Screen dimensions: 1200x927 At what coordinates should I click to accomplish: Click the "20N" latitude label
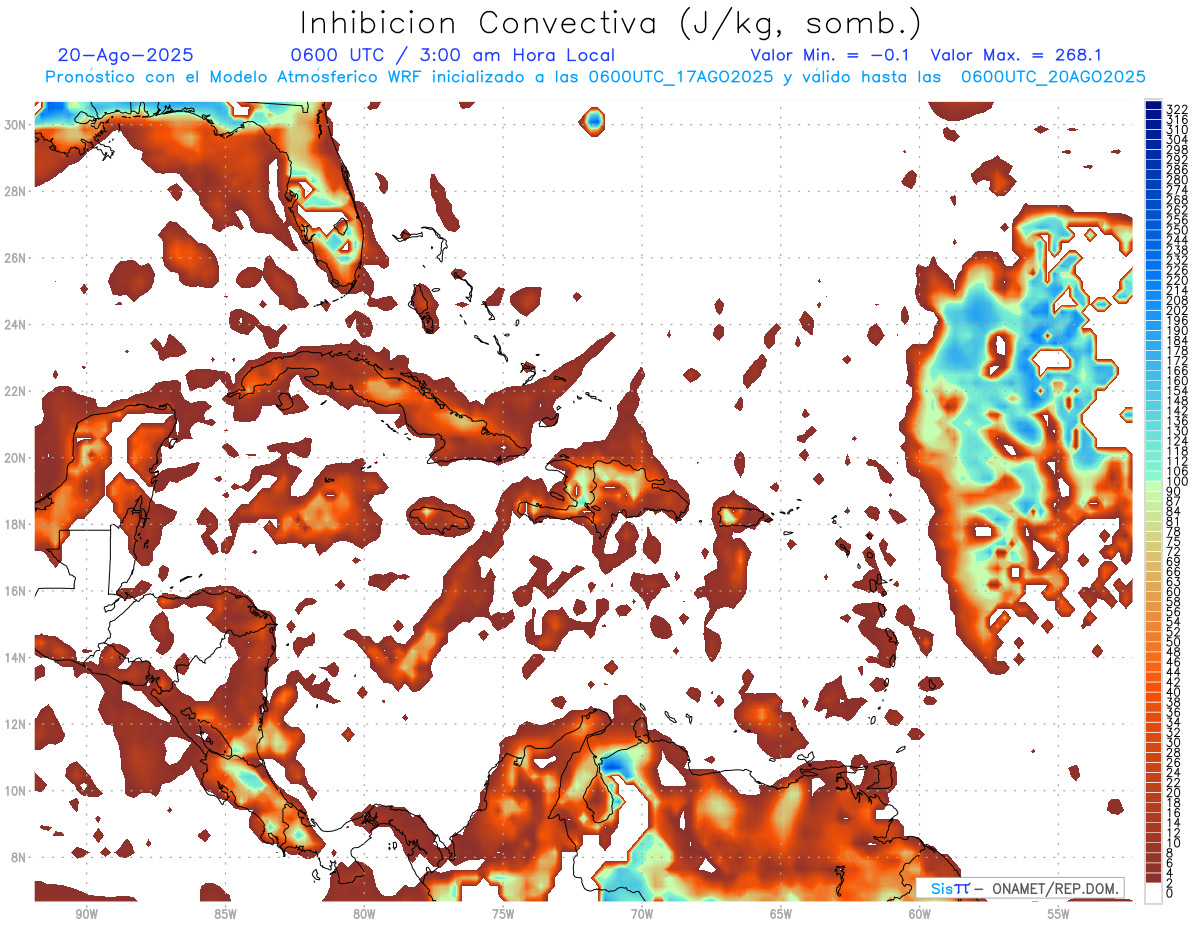click(16, 458)
